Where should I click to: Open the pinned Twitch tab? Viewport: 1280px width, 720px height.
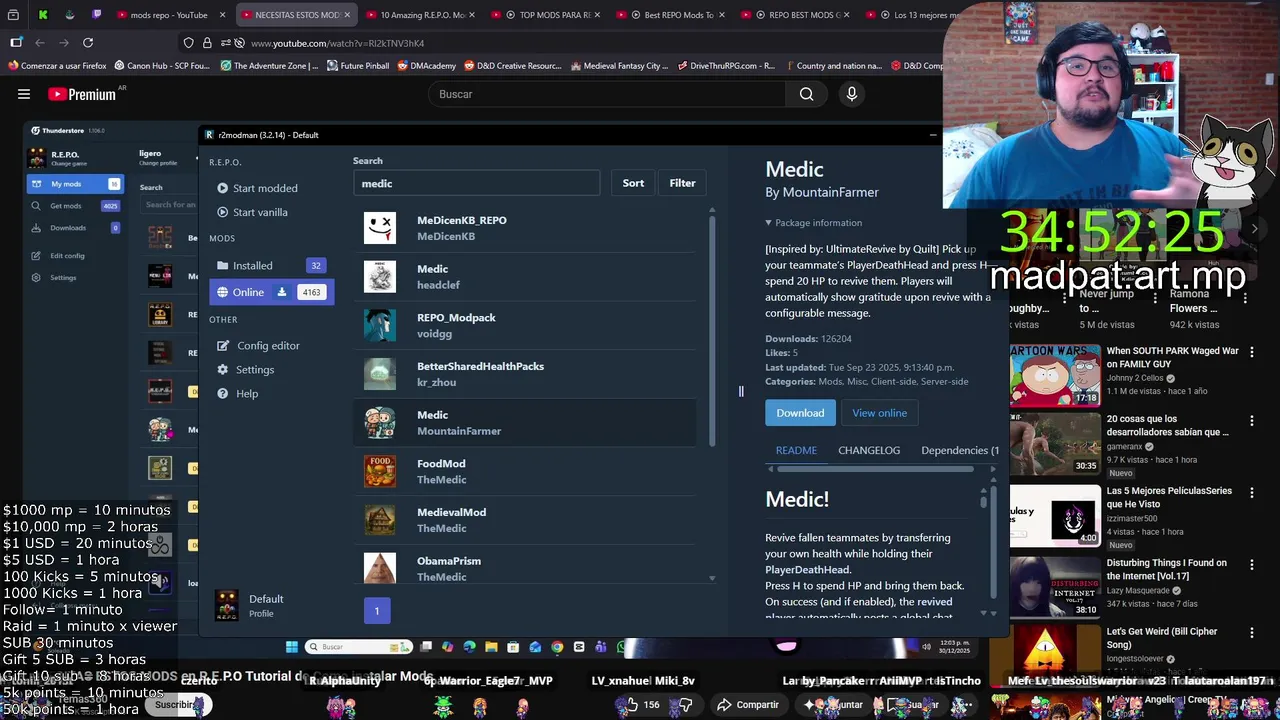(96, 15)
